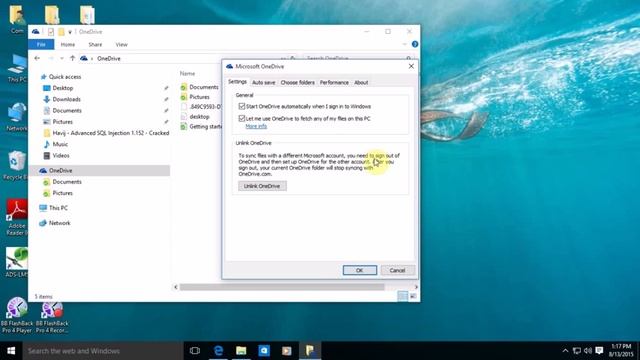The width and height of the screenshot is (640, 360).
Task: Show hidden tray icons chevron
Action: point(565,351)
